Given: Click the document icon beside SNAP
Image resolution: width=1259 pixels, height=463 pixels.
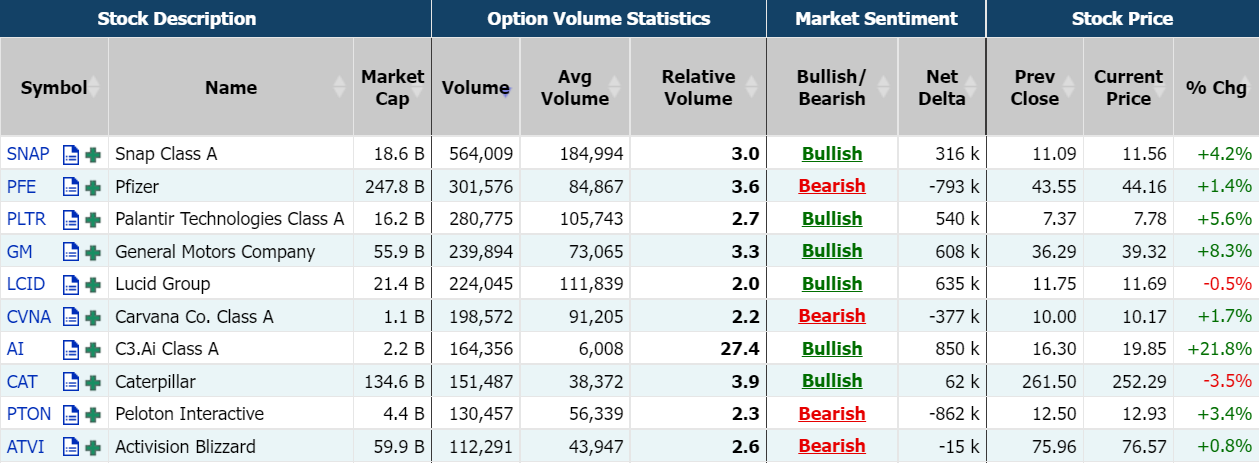Looking at the screenshot, I should tap(71, 154).
